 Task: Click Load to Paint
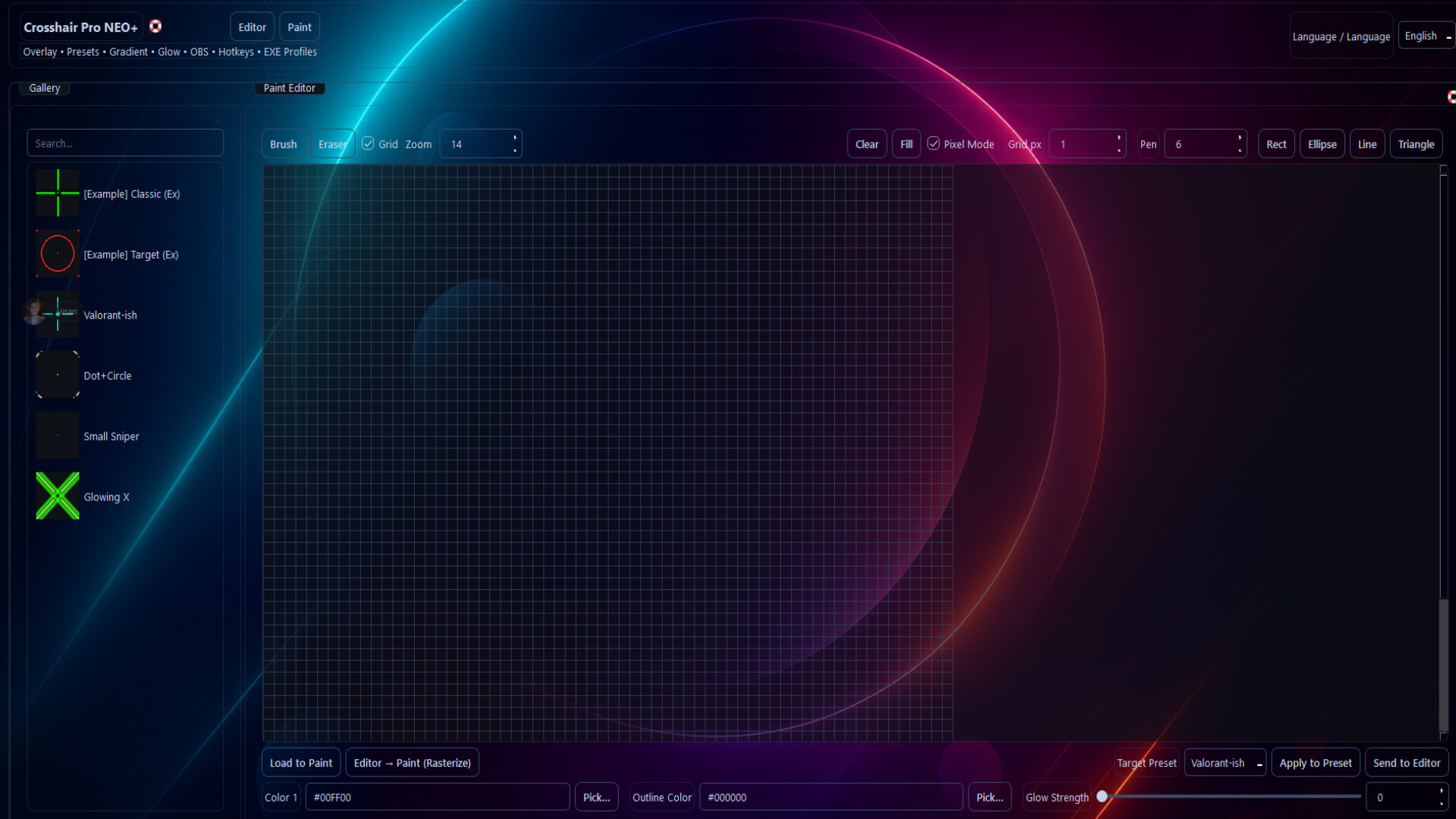(x=300, y=762)
